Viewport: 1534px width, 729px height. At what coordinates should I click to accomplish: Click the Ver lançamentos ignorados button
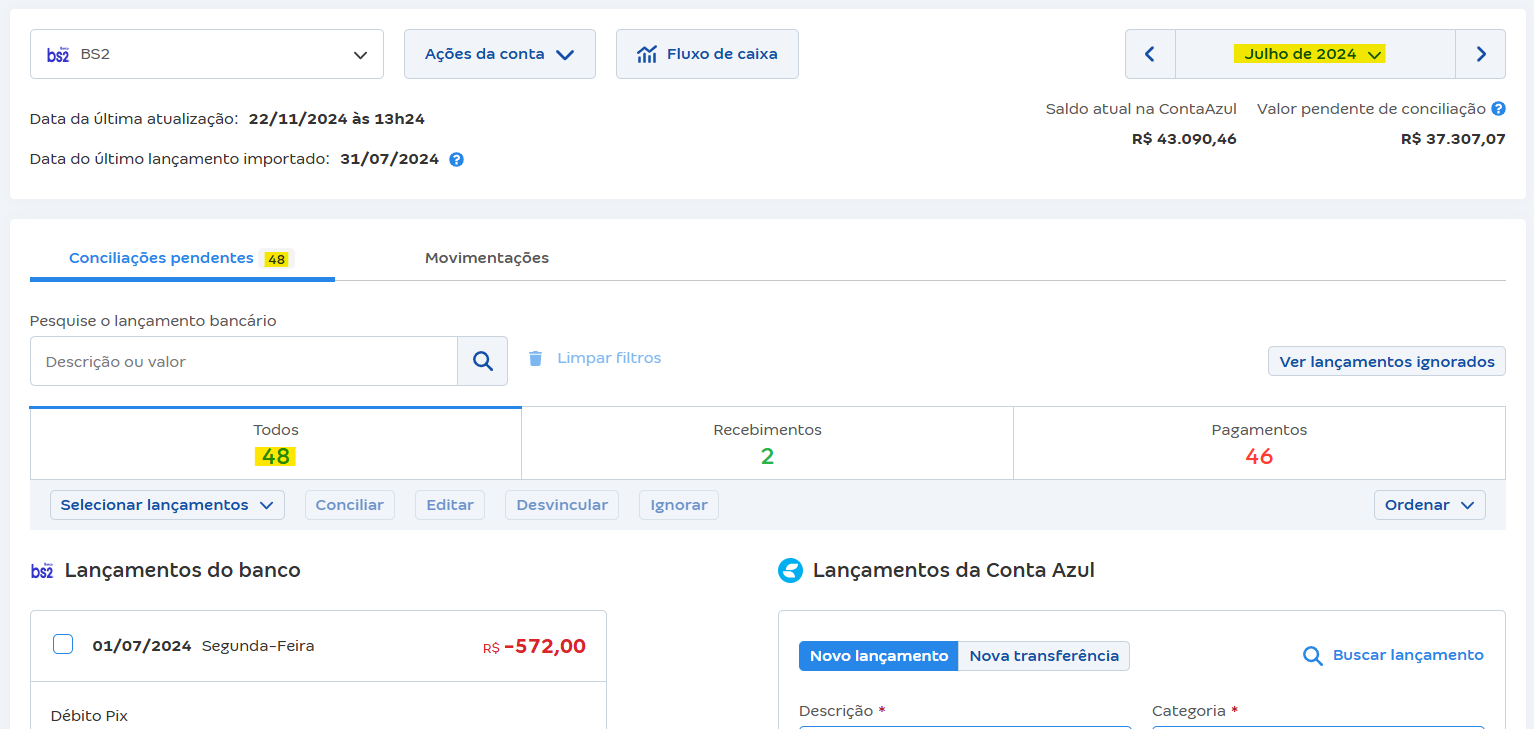[1386, 360]
